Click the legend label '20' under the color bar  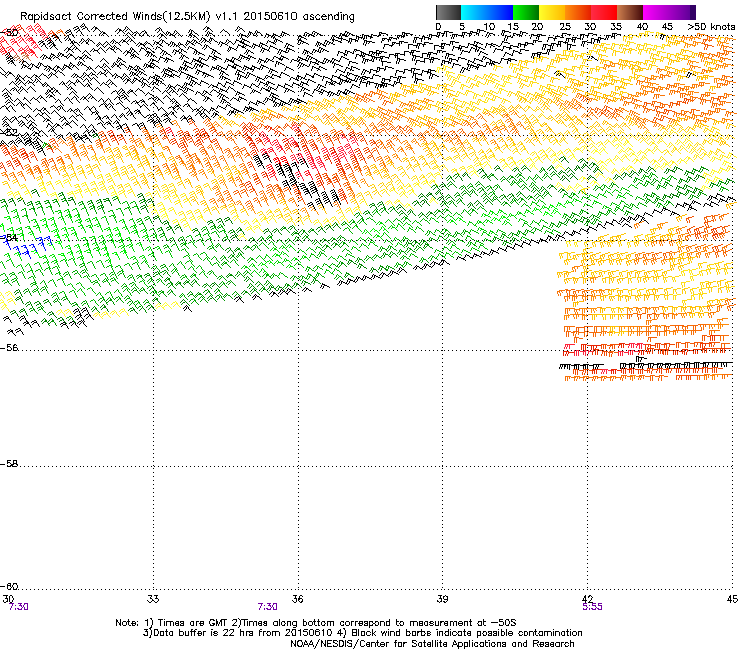(x=538, y=27)
